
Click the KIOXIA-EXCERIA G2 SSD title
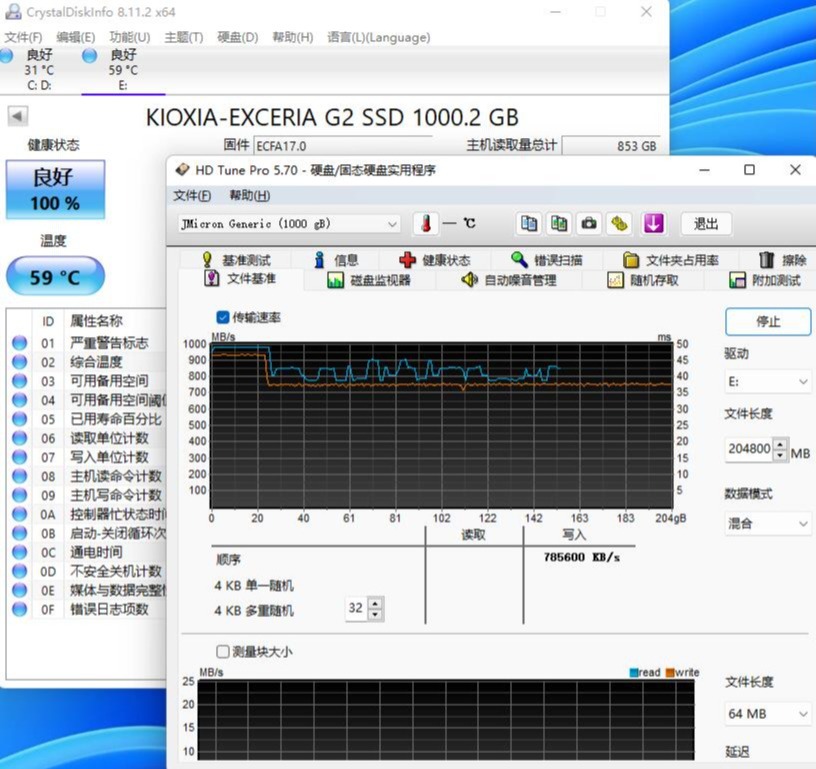332,118
